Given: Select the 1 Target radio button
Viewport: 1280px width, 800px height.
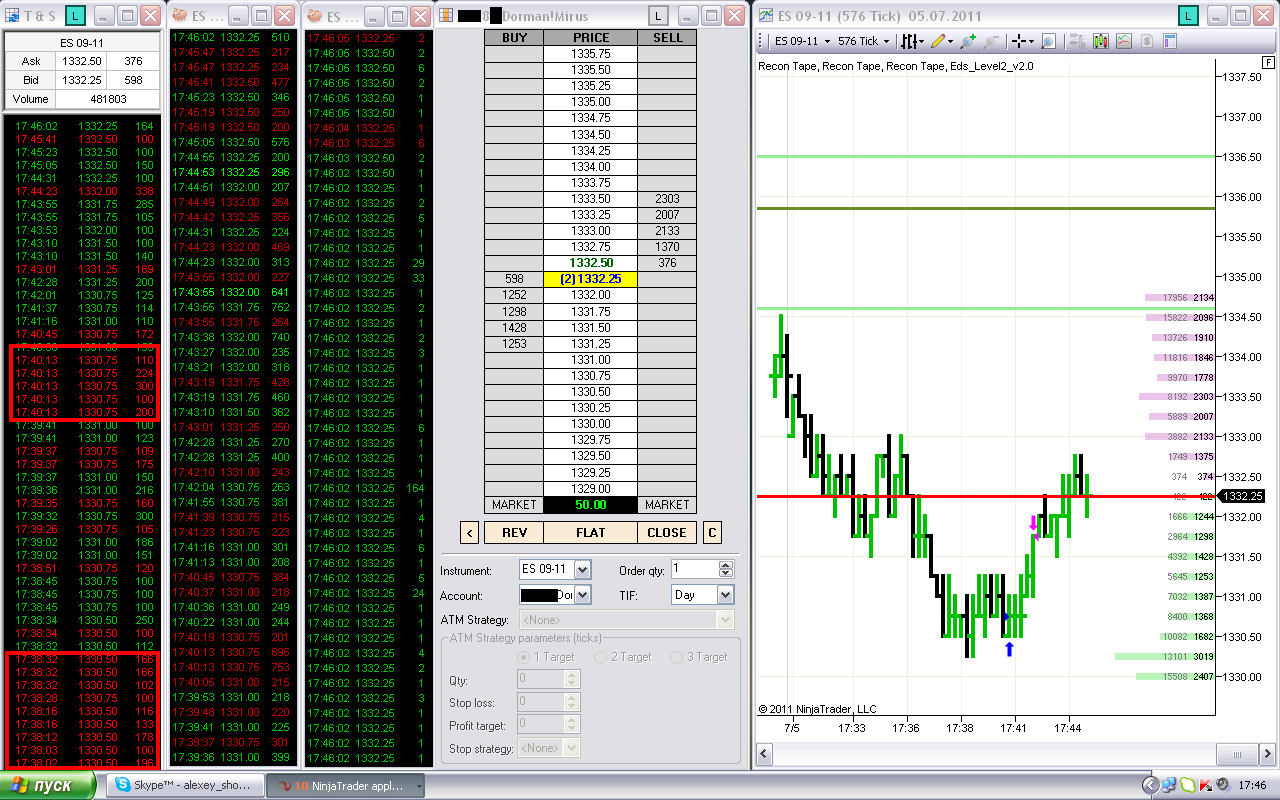Looking at the screenshot, I should pos(524,657).
